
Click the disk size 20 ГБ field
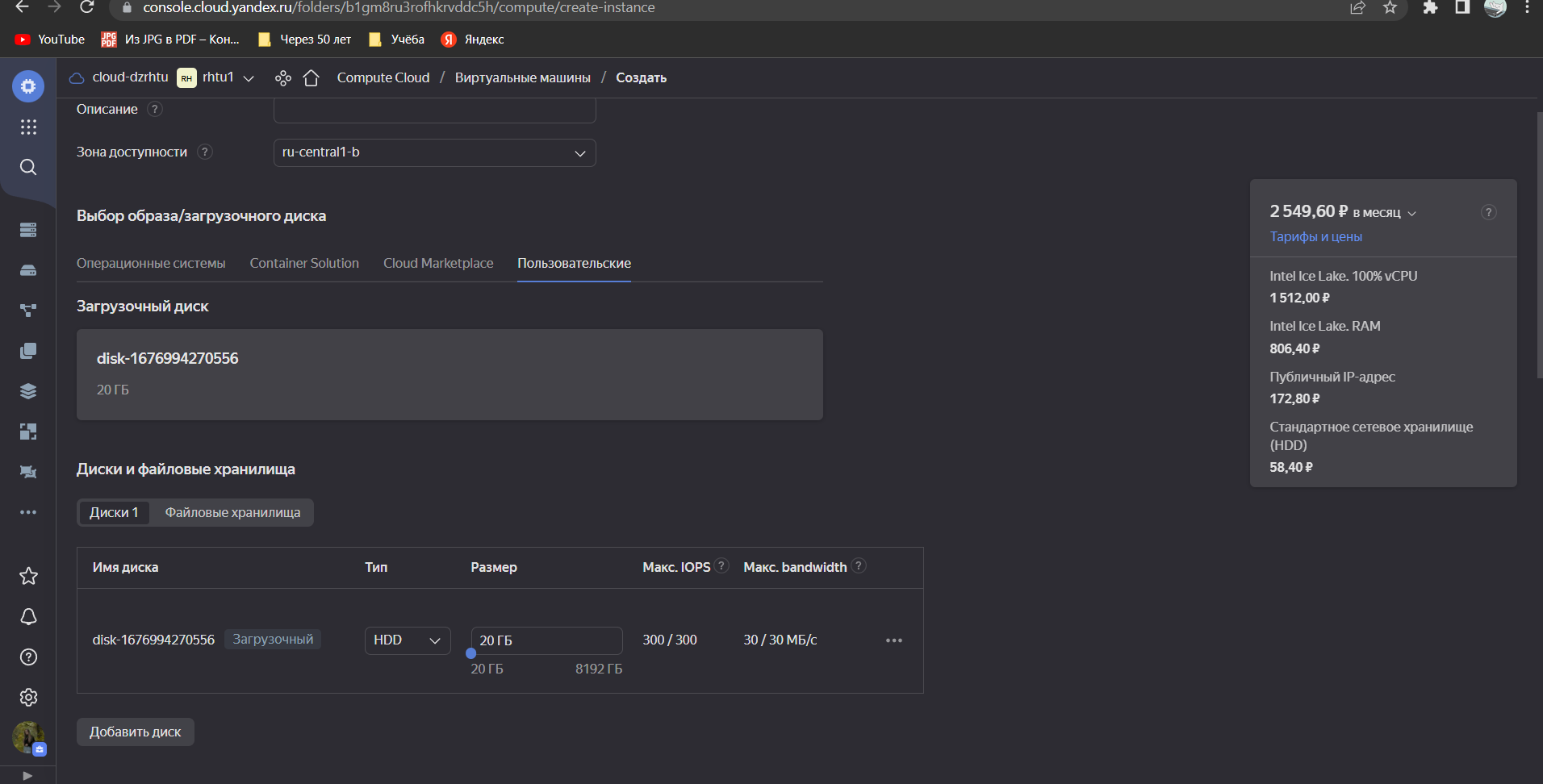pos(546,640)
